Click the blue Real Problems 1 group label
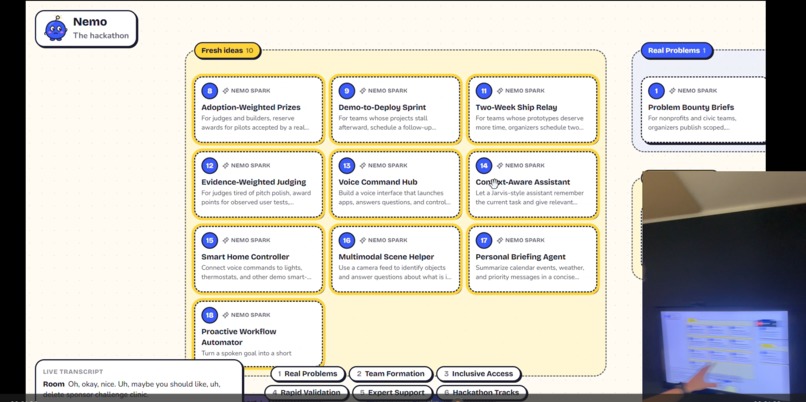Viewport: 806px width, 402px height. point(676,50)
